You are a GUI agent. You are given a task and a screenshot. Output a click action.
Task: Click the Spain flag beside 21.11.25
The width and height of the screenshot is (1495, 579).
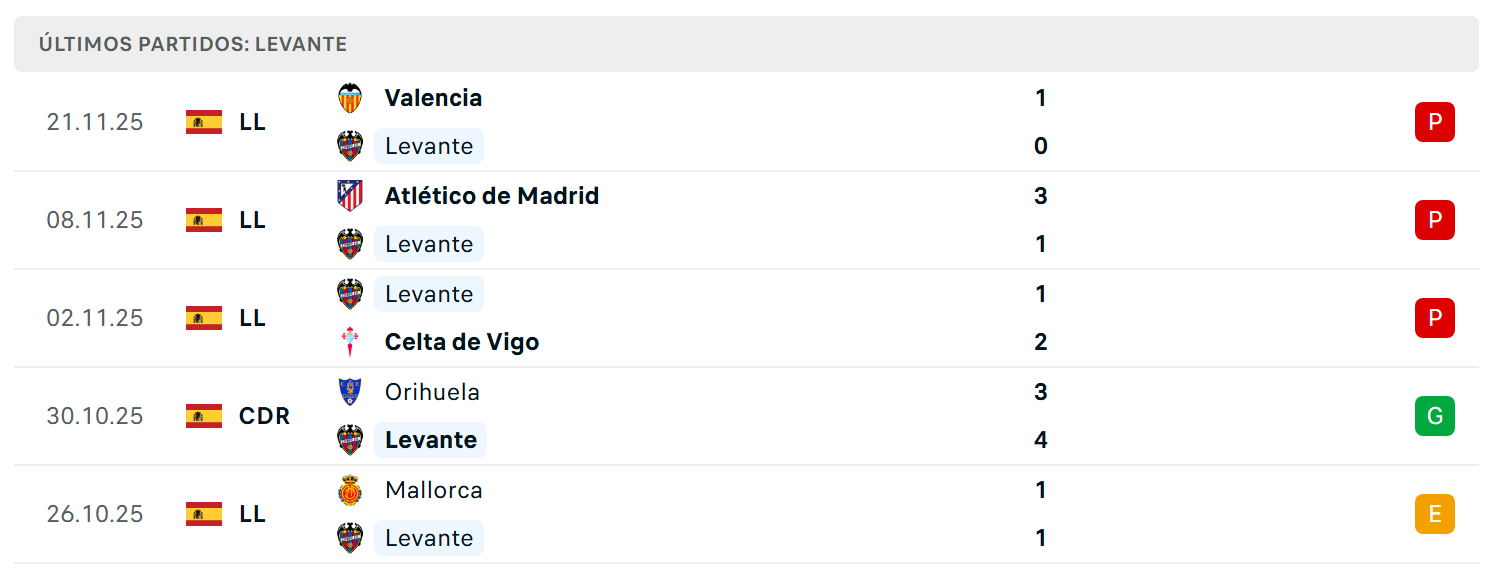[204, 122]
